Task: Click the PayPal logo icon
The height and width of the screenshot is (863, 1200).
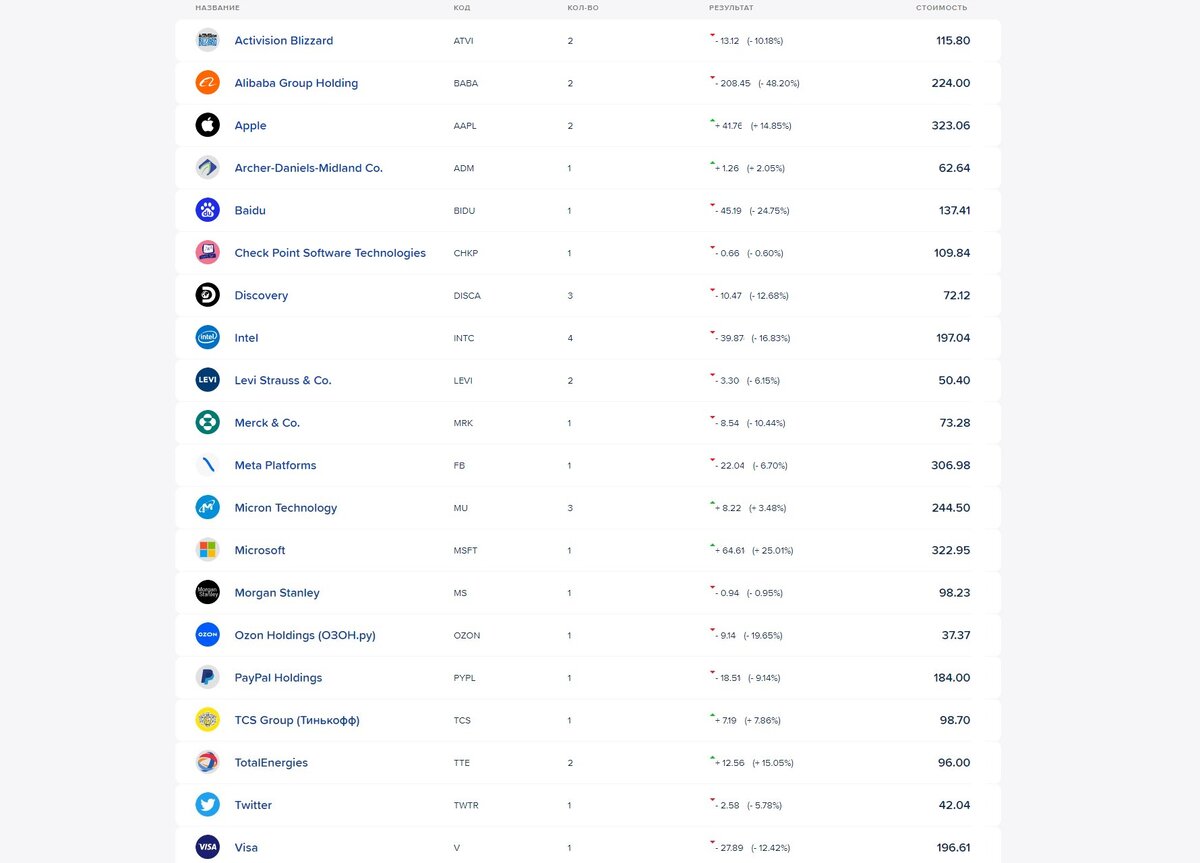Action: click(x=207, y=678)
